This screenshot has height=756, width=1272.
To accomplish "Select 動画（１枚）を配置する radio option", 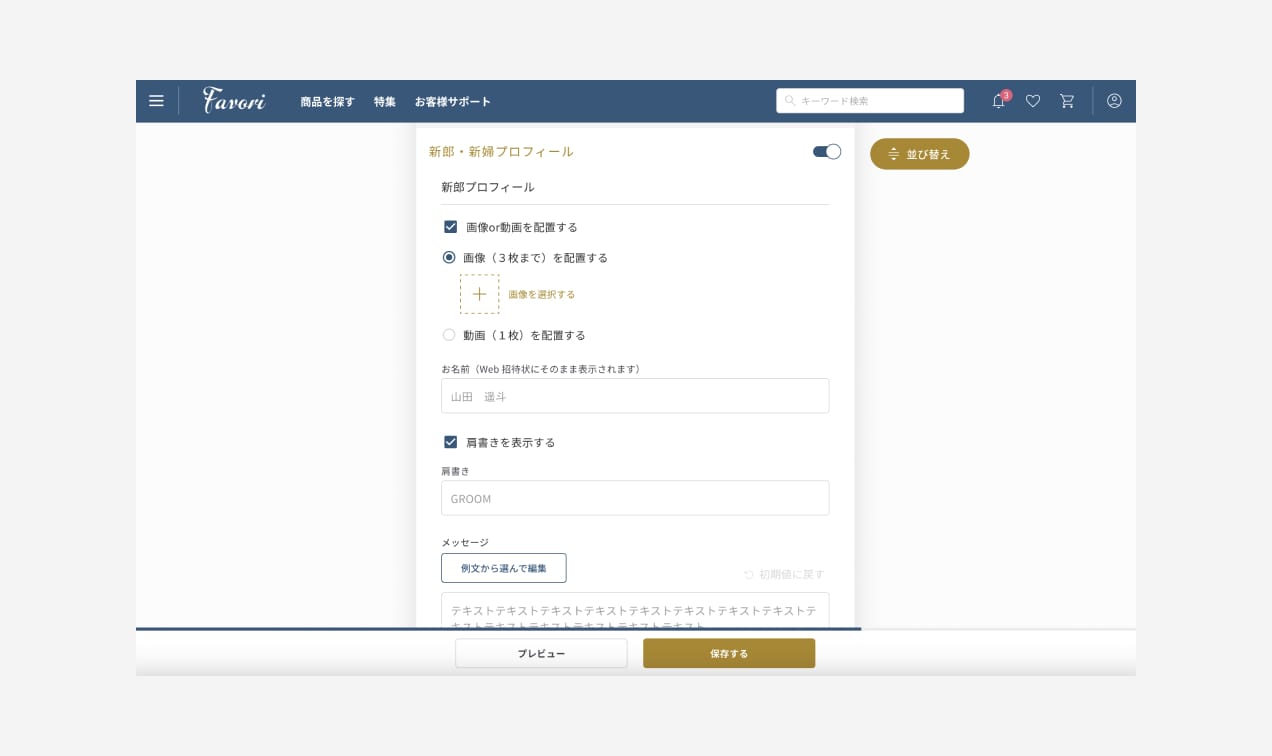I will (449, 335).
